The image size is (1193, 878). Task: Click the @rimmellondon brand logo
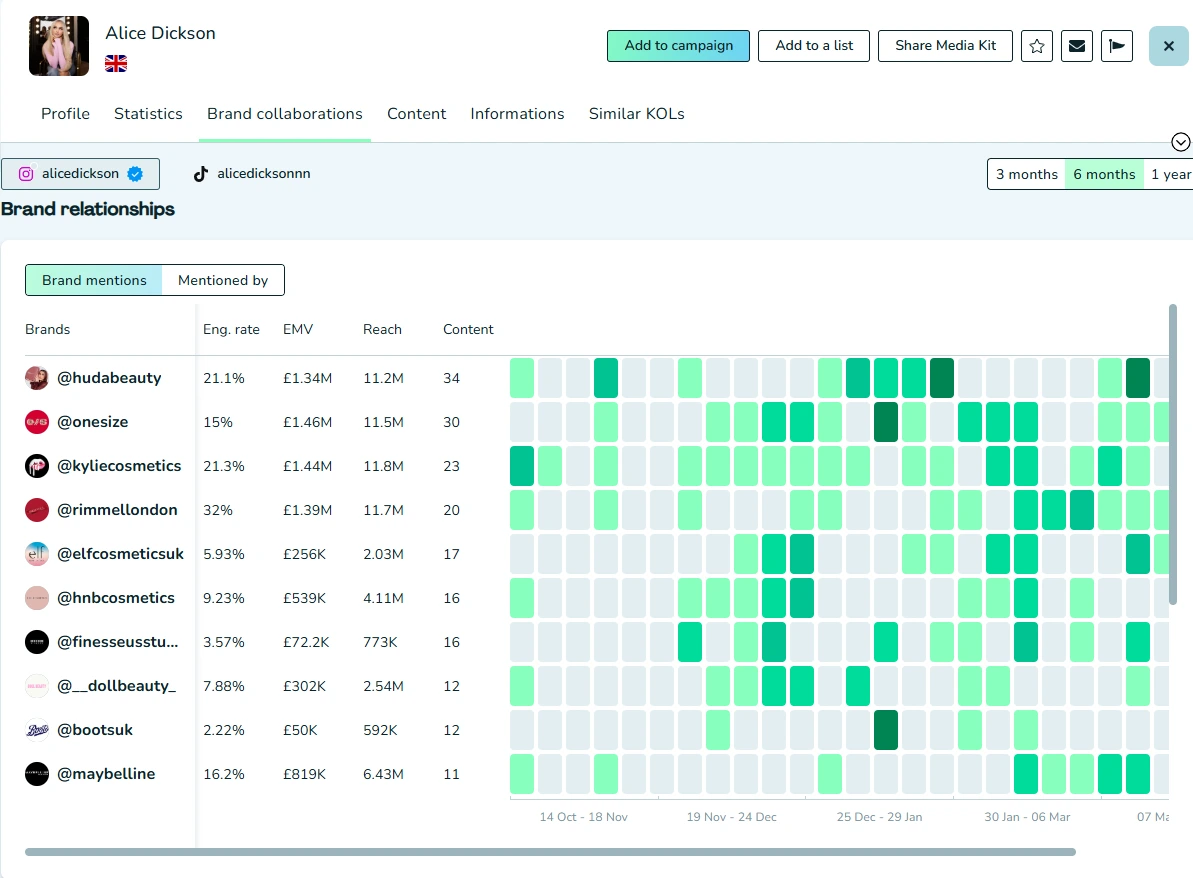click(x=37, y=510)
